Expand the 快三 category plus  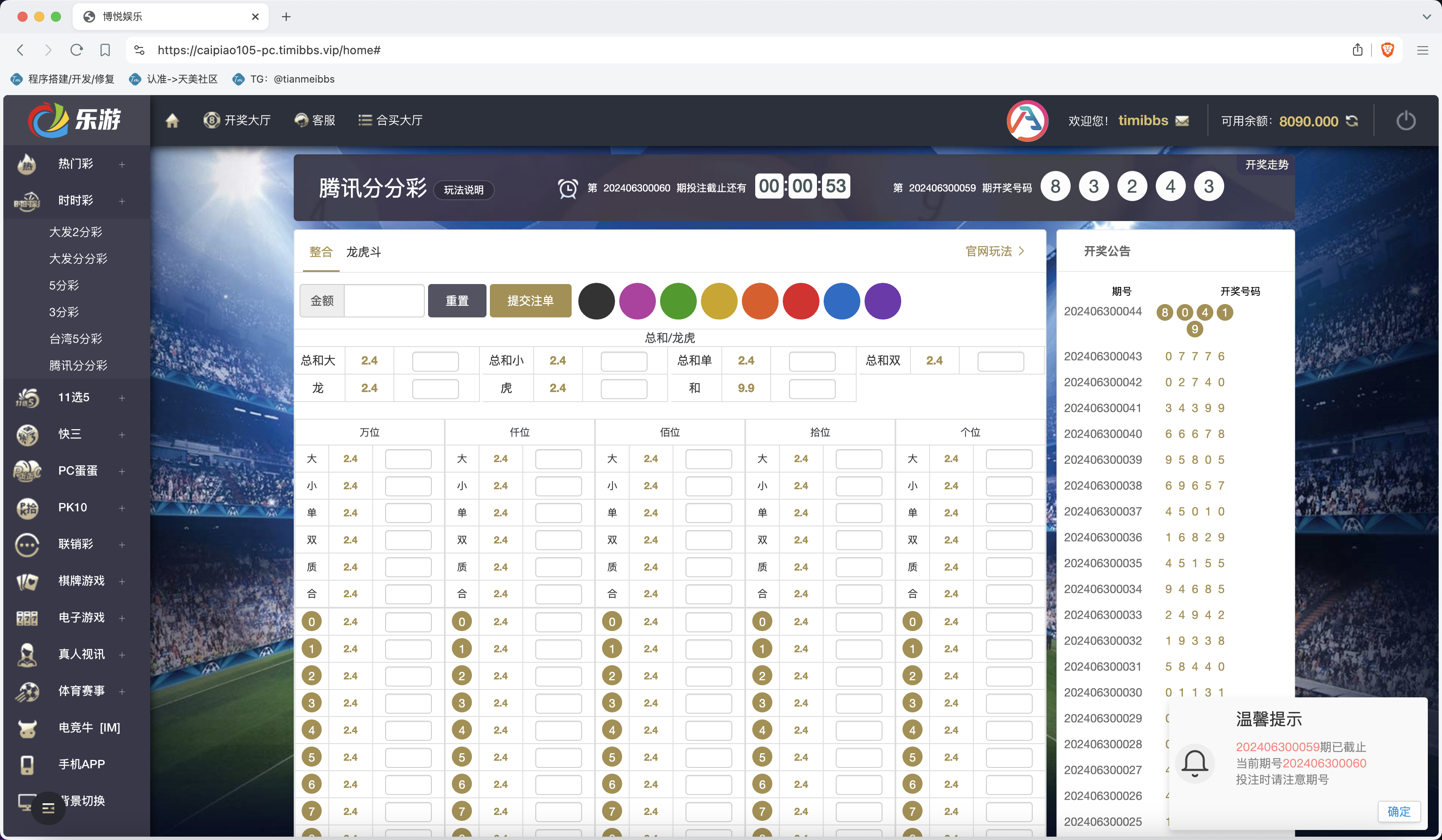122,435
